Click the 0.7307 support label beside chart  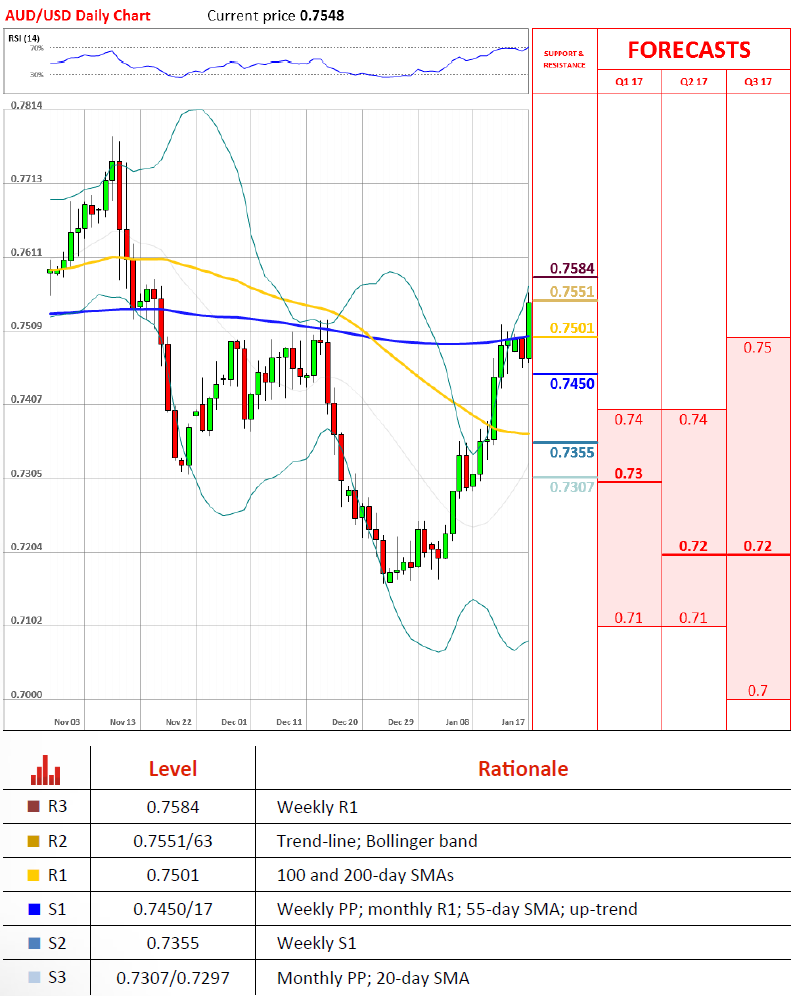572,487
